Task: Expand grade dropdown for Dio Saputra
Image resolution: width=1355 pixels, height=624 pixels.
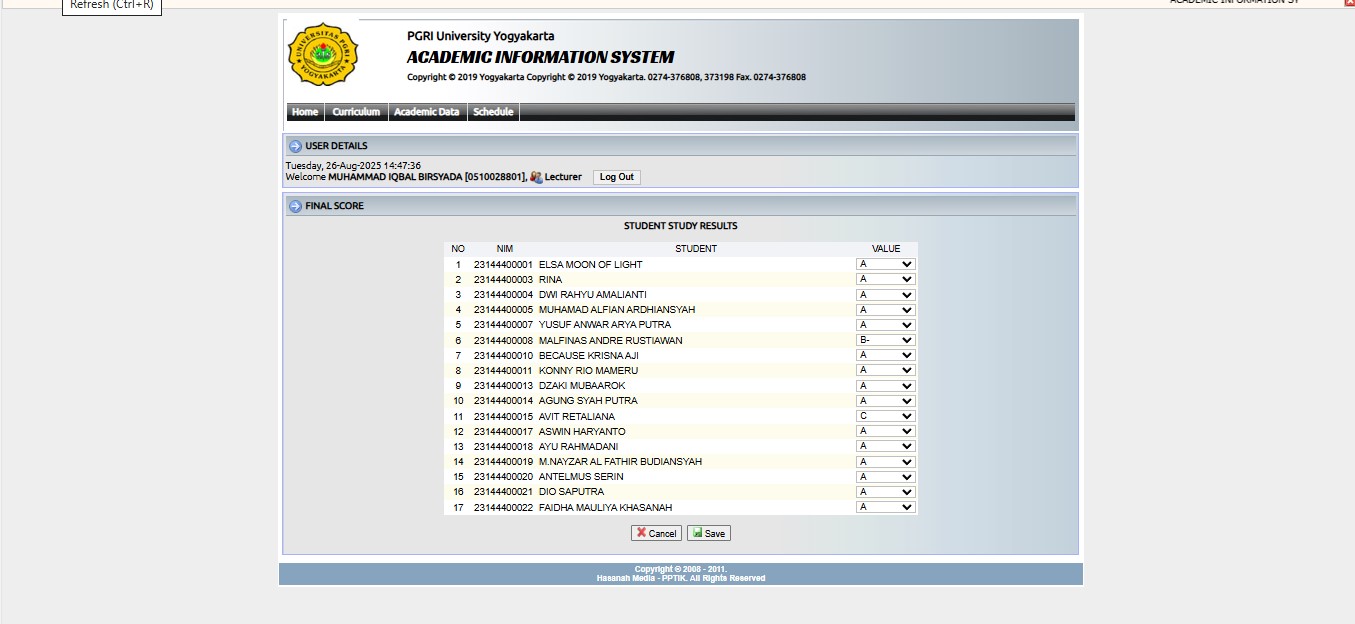Action: 885,492
